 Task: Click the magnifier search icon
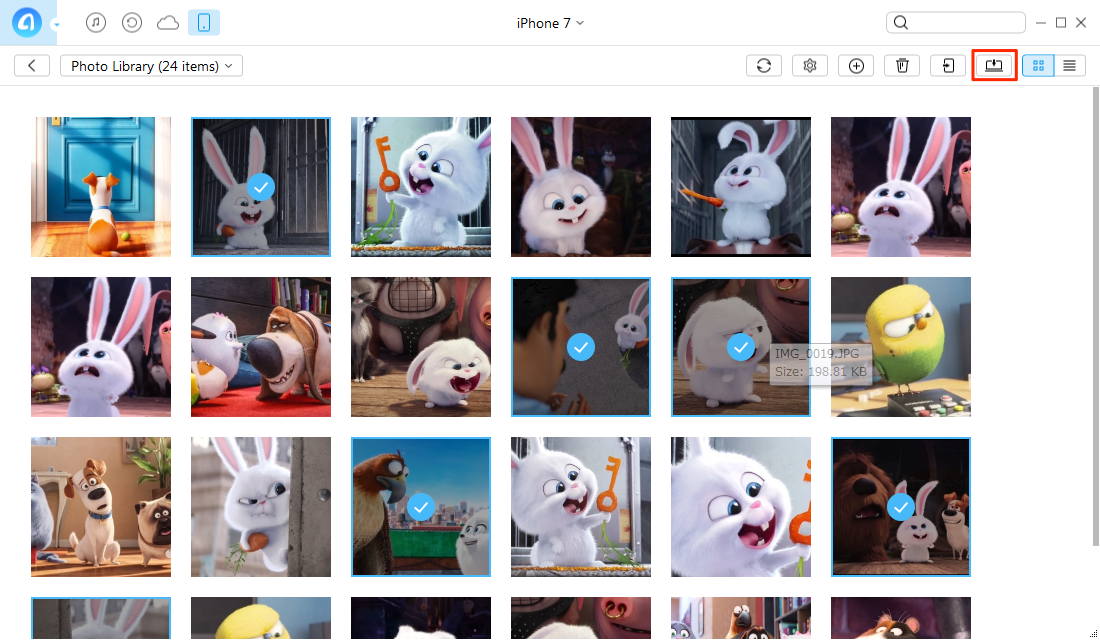(901, 22)
